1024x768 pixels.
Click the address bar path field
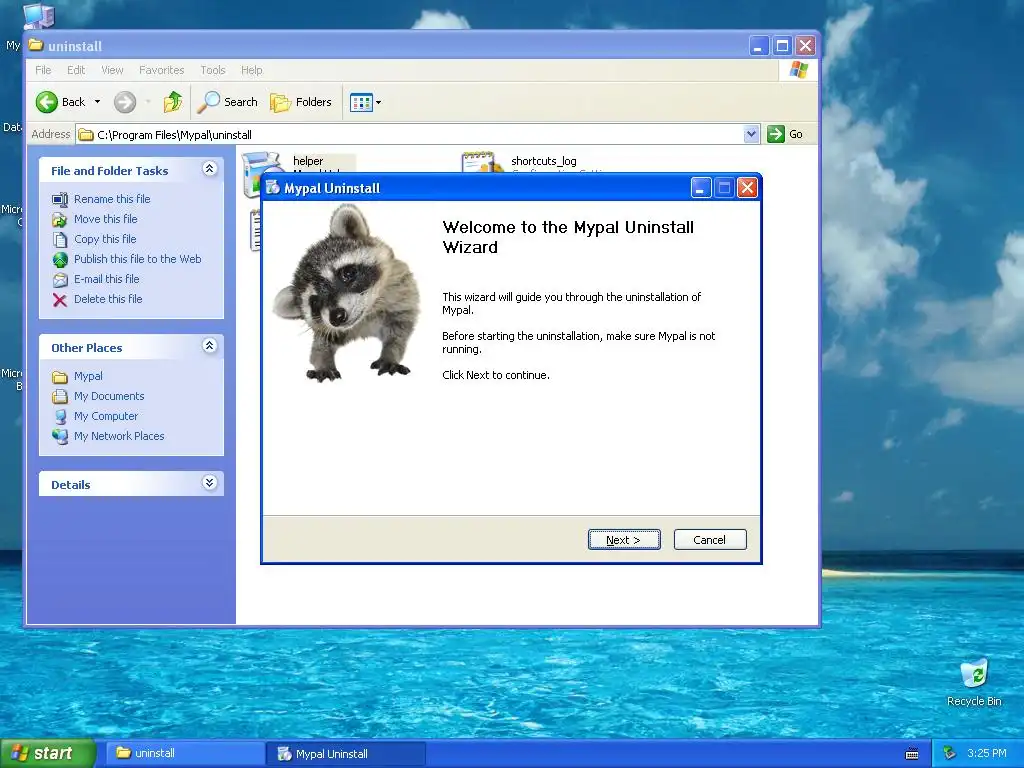click(409, 135)
